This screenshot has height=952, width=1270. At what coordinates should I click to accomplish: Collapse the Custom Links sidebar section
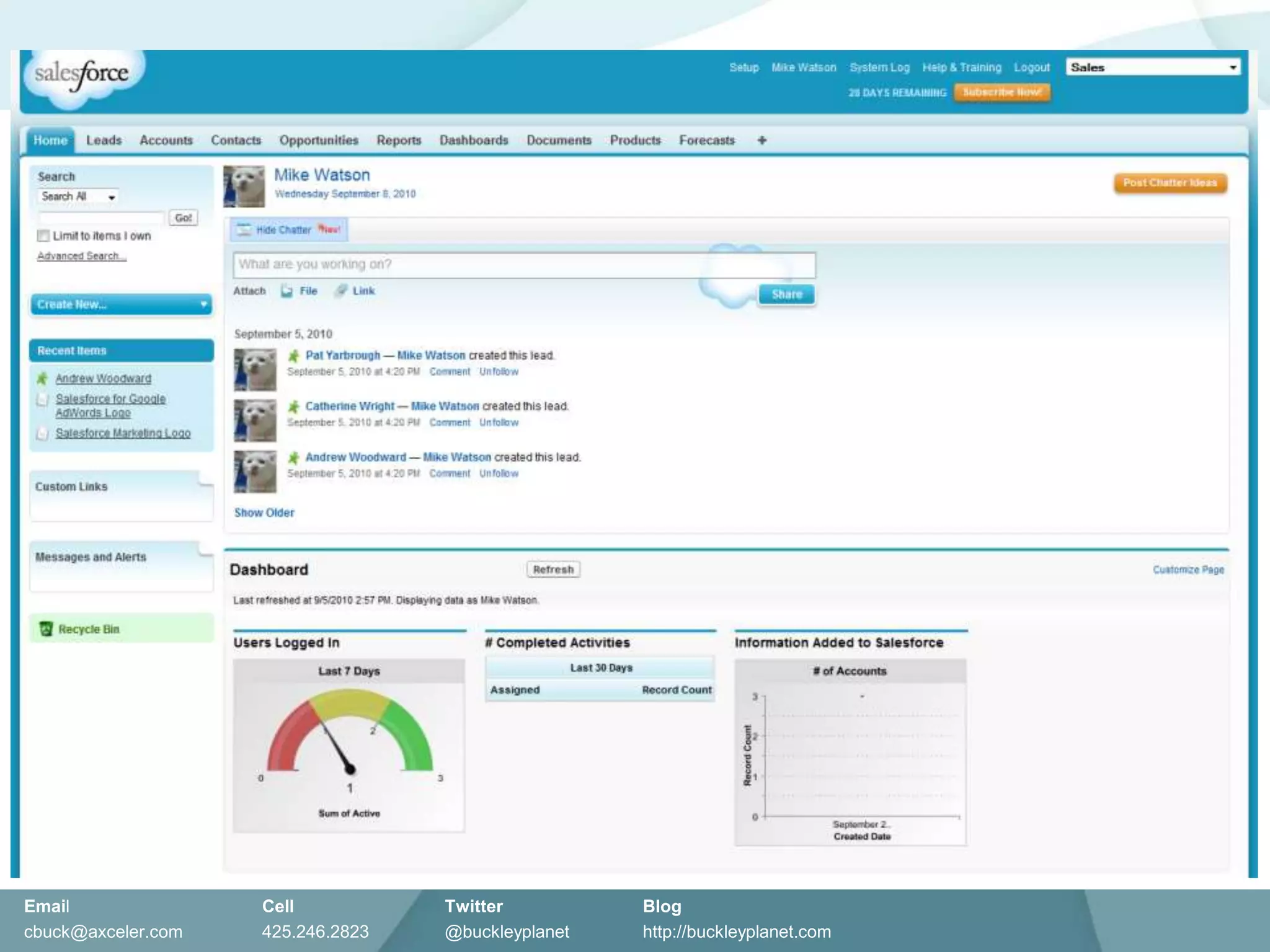click(x=205, y=478)
